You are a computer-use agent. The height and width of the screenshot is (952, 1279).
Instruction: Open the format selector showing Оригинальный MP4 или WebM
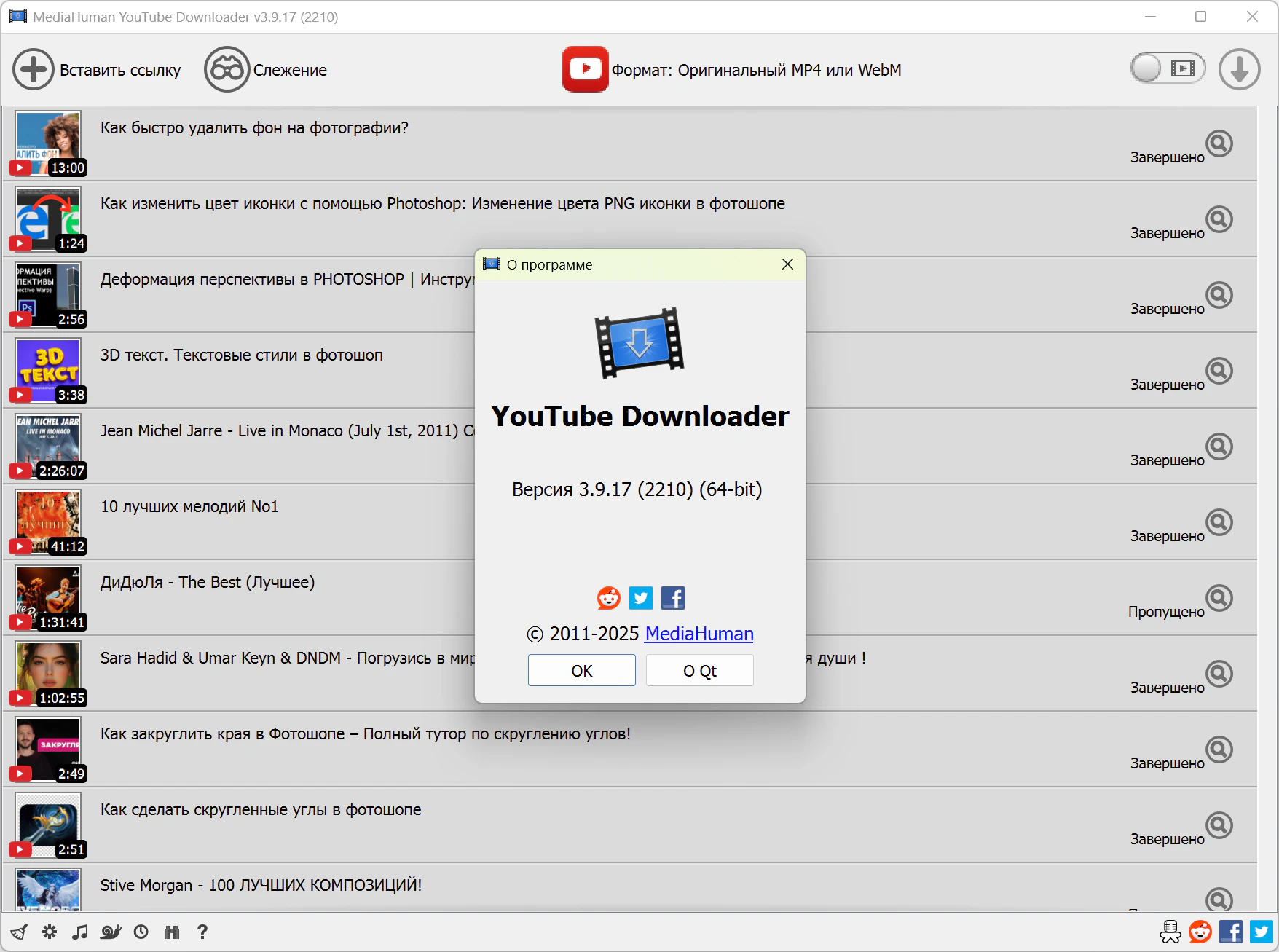coord(731,70)
